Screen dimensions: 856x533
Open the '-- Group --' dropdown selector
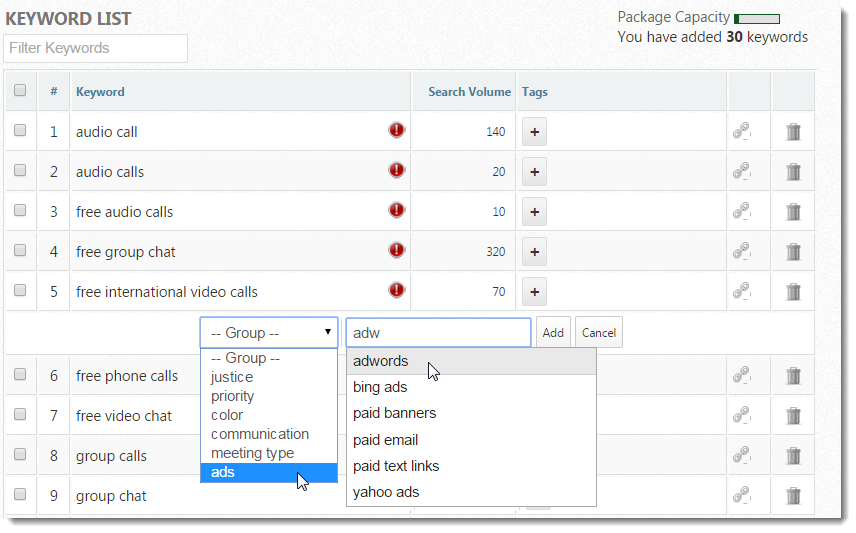269,333
